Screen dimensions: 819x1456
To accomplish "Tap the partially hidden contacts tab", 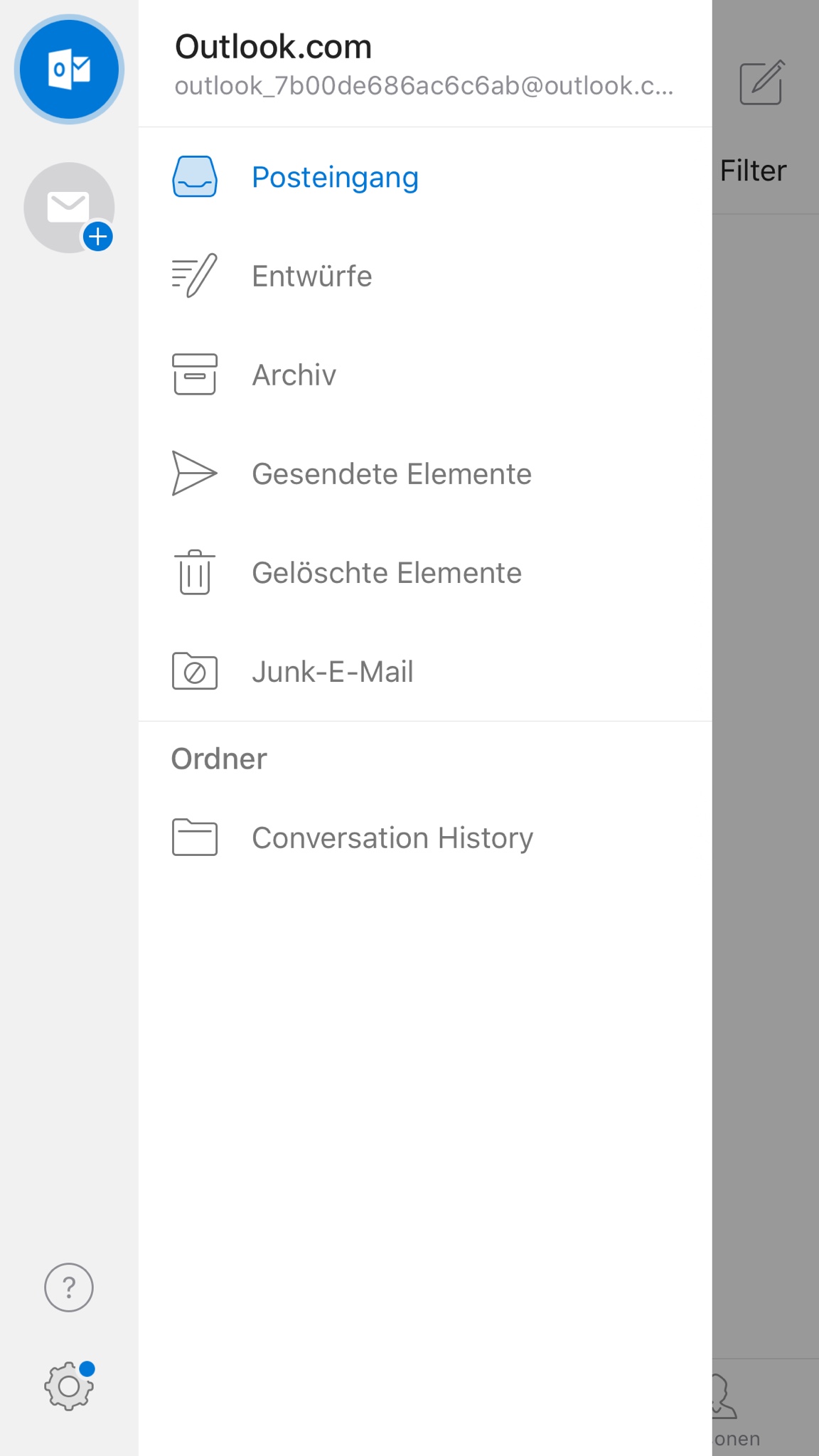I will click(732, 1408).
